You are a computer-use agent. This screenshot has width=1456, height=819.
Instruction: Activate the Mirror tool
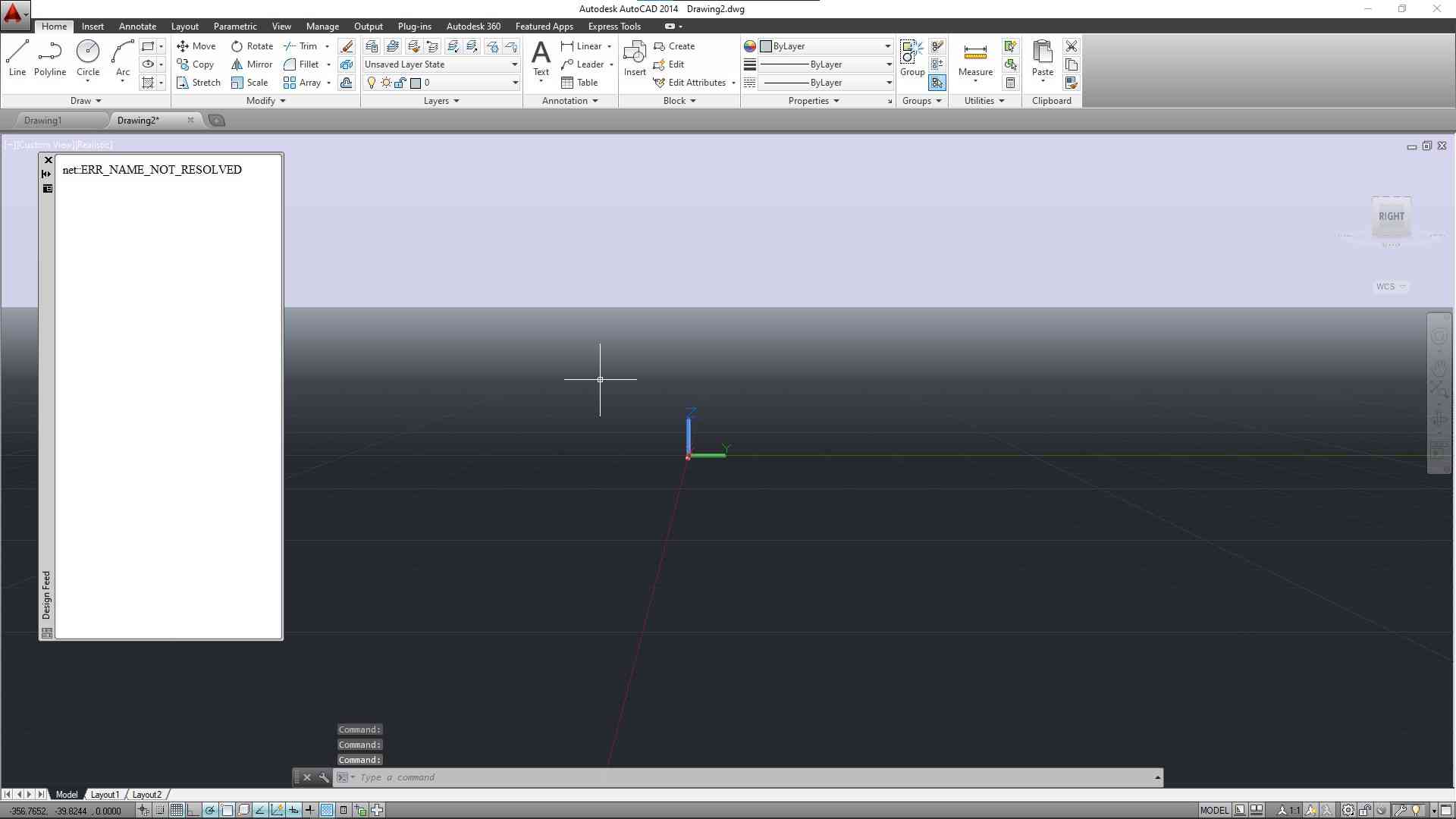pyautogui.click(x=252, y=64)
